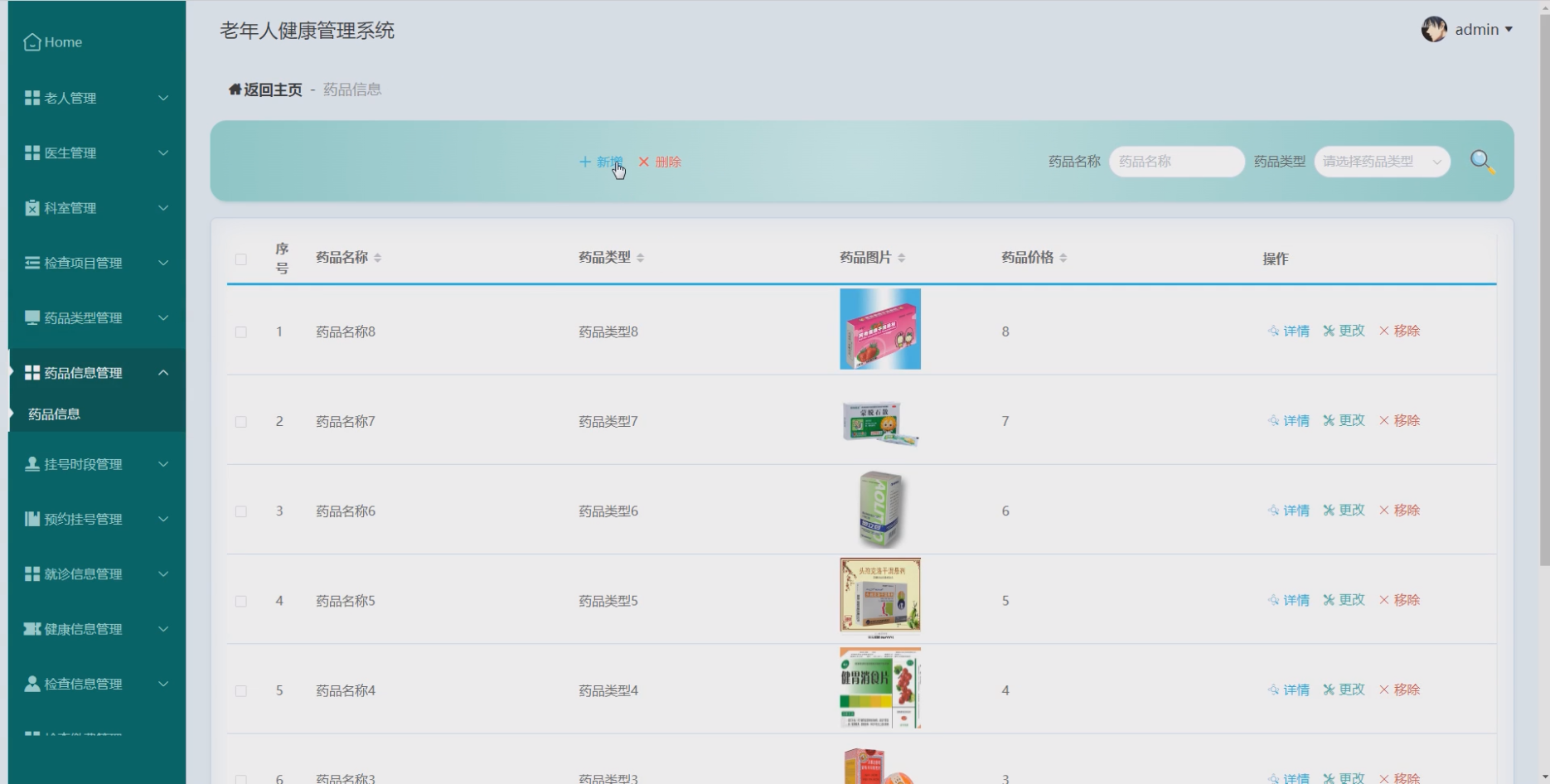Open the 健康信息管理 menu label
Viewport: 1550px width, 784px height.
pyautogui.click(x=83, y=629)
